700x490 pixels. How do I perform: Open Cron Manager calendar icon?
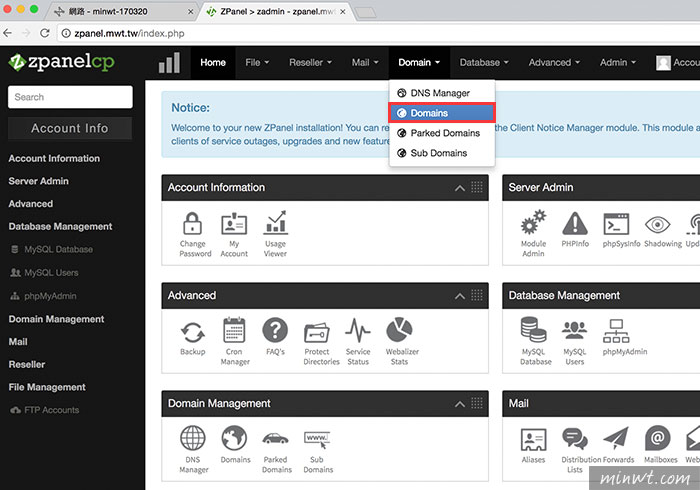point(234,331)
